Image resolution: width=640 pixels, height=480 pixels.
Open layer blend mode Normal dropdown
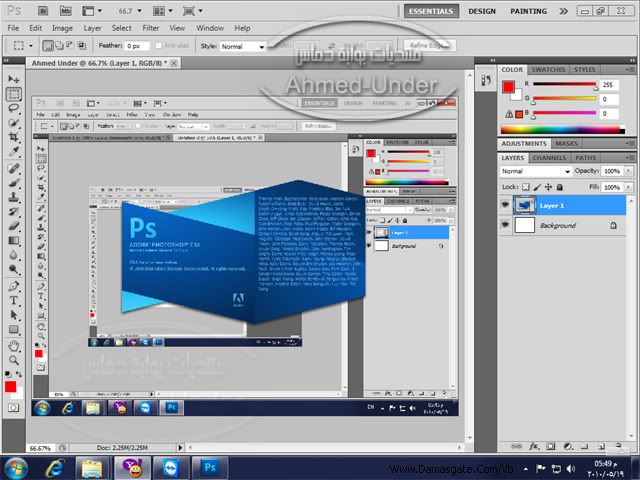535,171
